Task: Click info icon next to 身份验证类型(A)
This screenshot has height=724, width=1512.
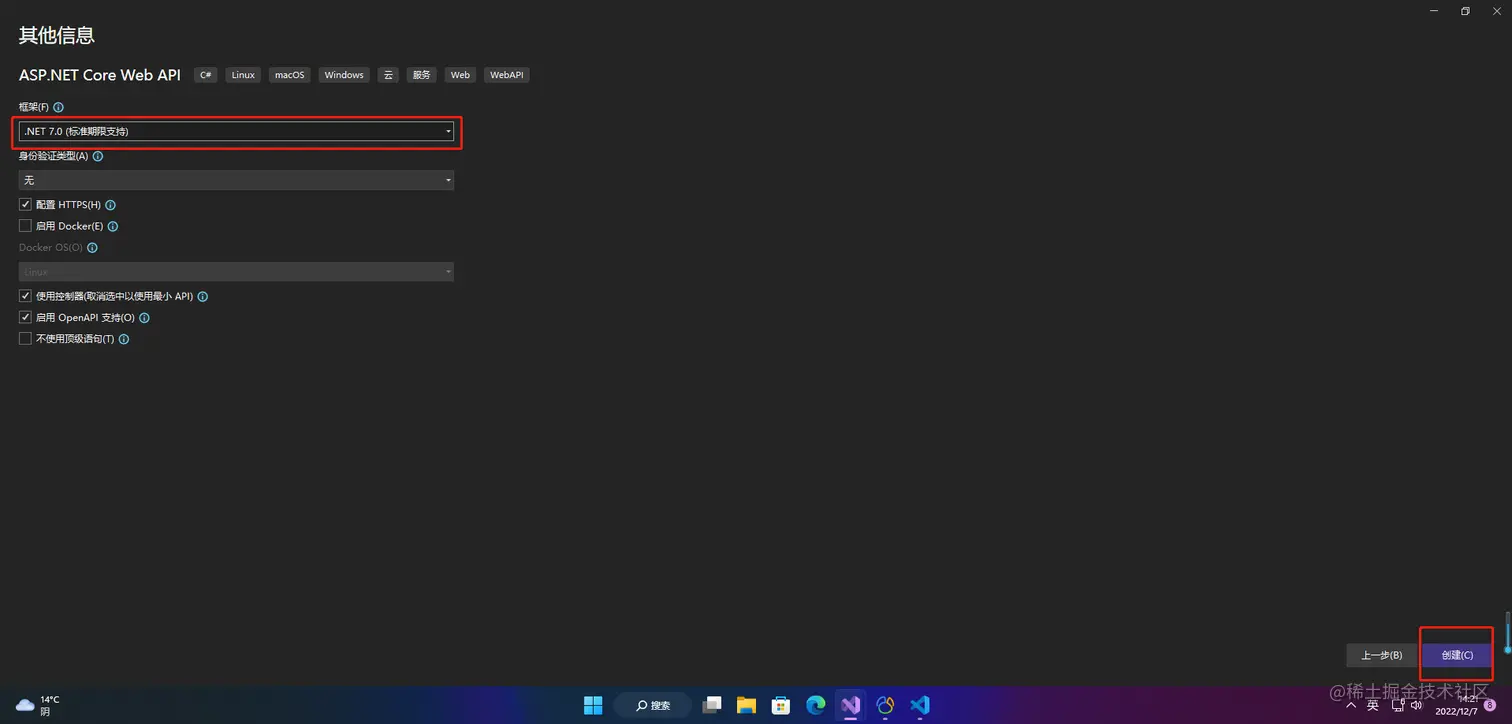Action: (98, 156)
